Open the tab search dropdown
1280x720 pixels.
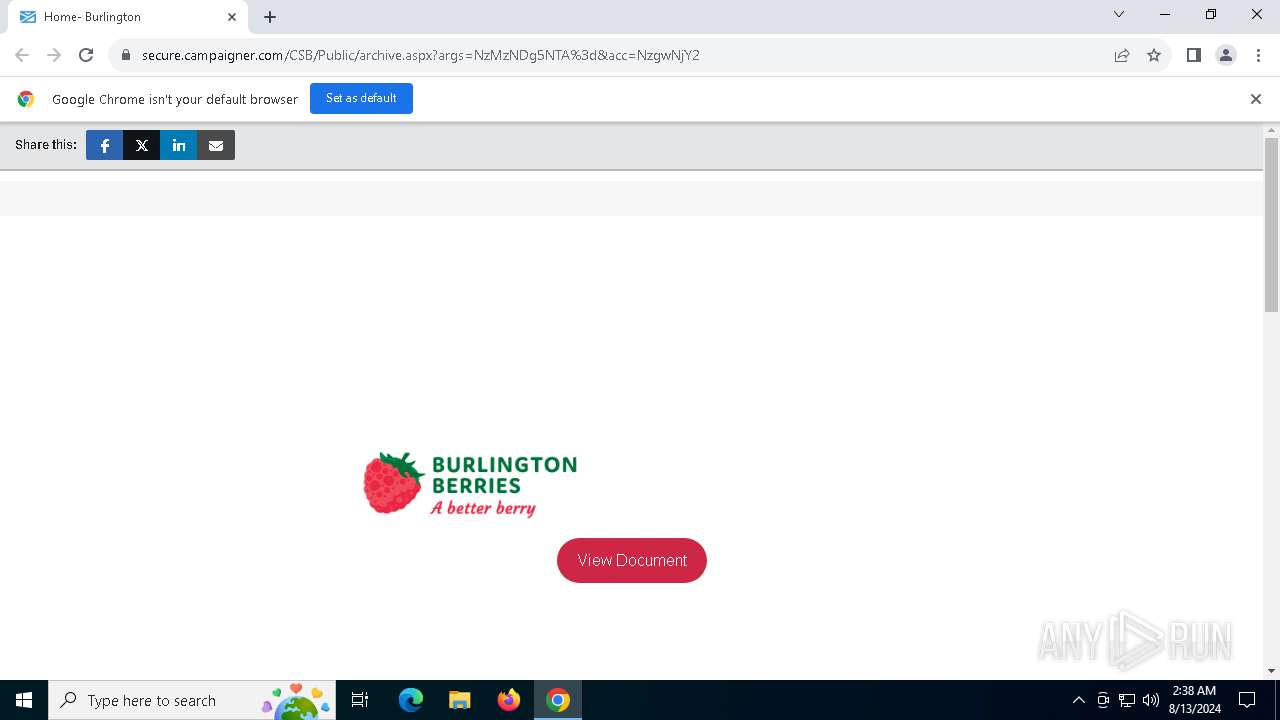[x=1119, y=14]
